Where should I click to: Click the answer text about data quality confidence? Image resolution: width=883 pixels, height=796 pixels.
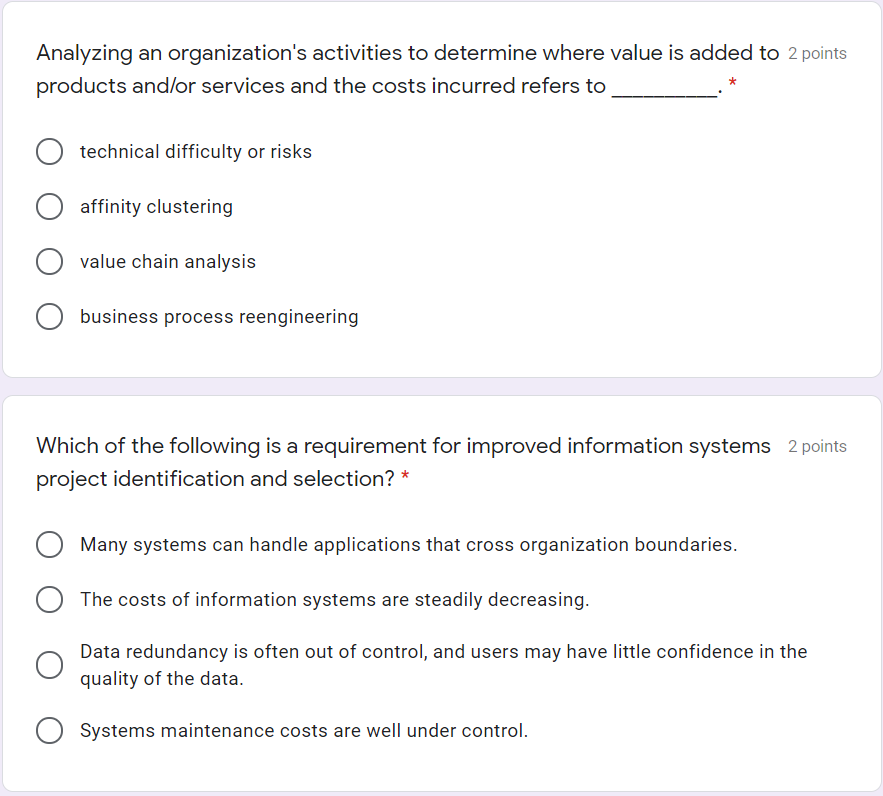443,664
